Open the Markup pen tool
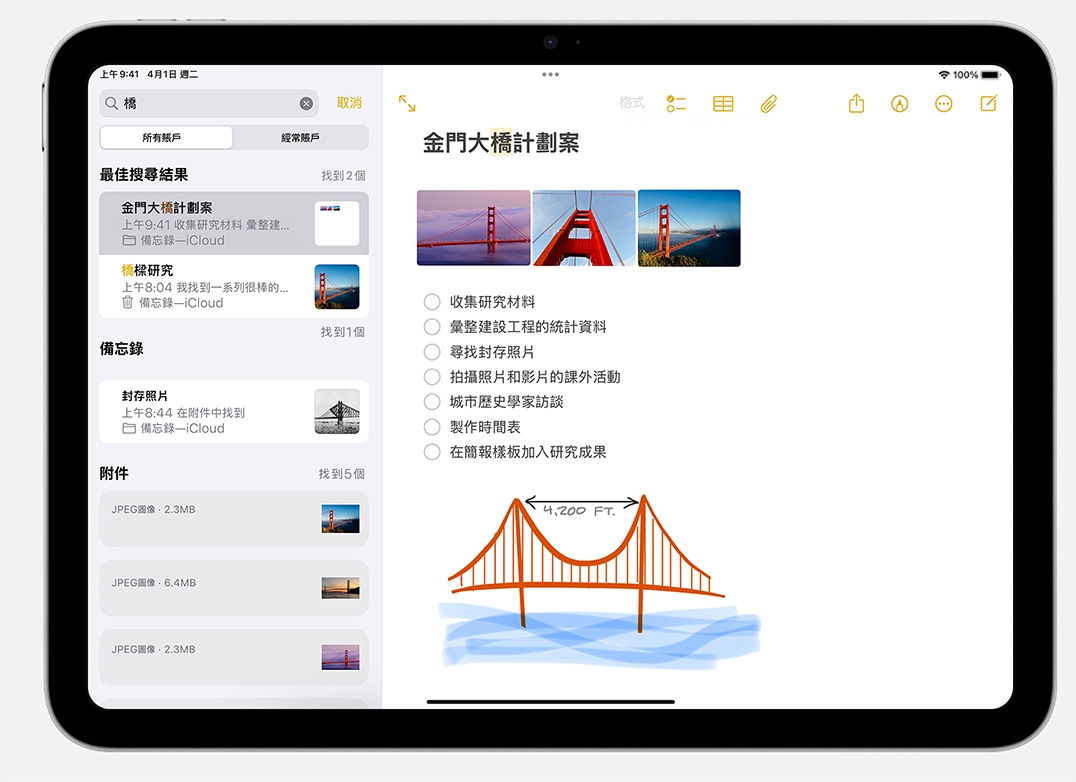This screenshot has height=782, width=1076. coord(900,104)
